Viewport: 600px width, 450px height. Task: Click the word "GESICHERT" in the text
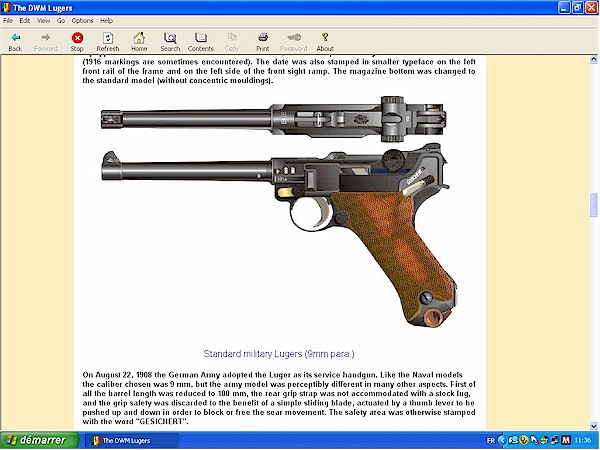161,422
